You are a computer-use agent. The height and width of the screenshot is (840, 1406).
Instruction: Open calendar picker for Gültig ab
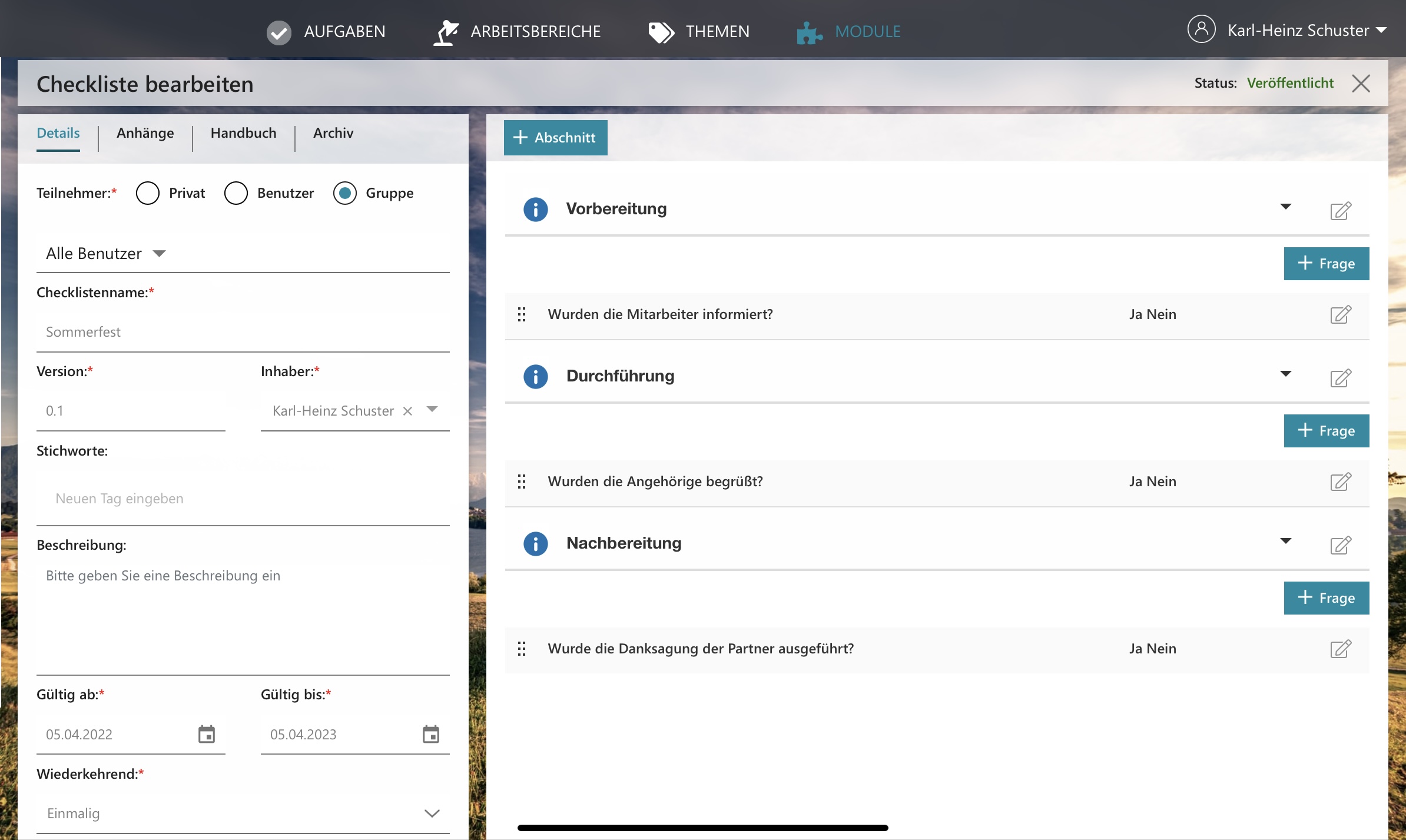(206, 734)
